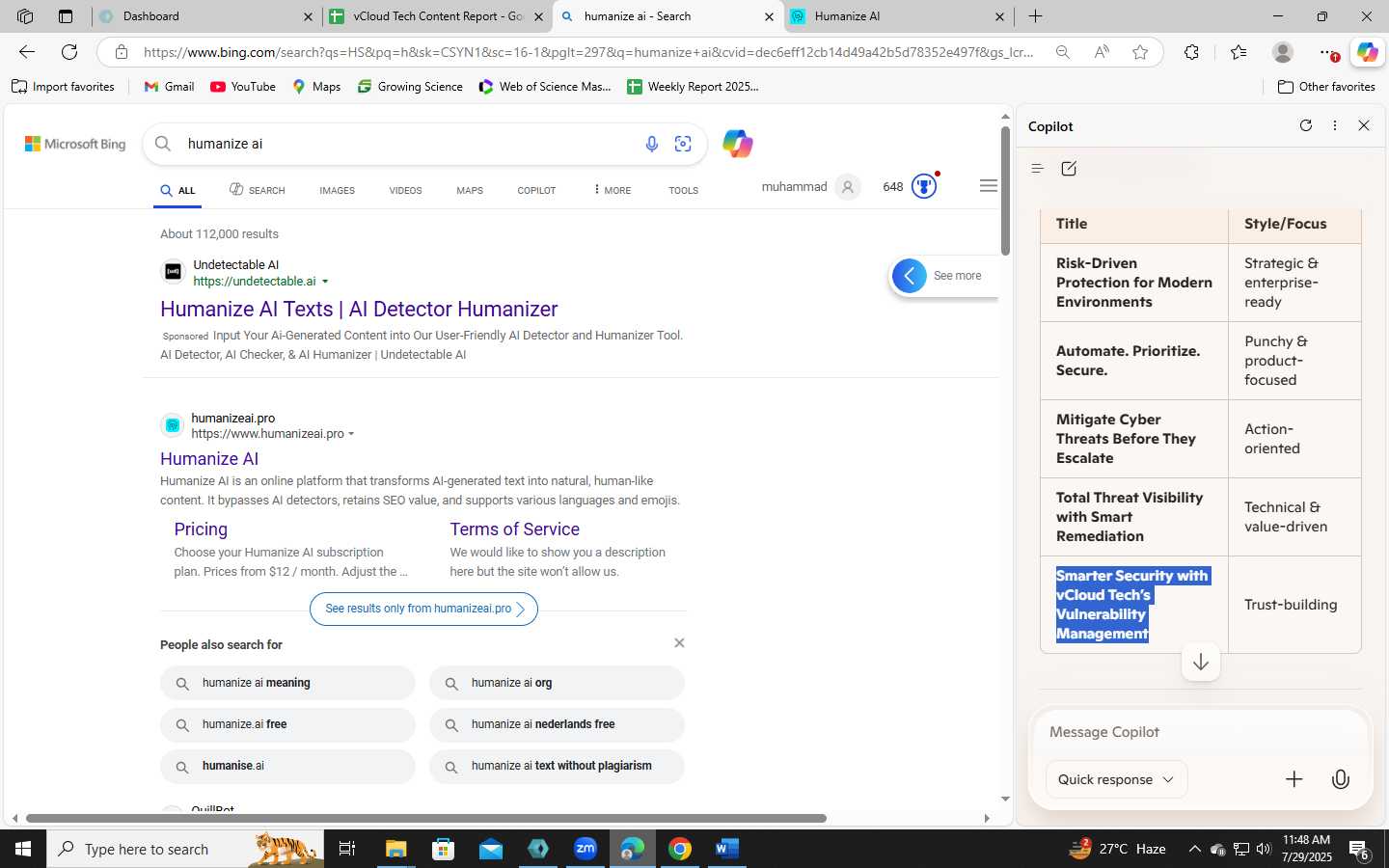This screenshot has height=868, width=1389.
Task: Select the COPILOT search tab
Action: (x=536, y=191)
